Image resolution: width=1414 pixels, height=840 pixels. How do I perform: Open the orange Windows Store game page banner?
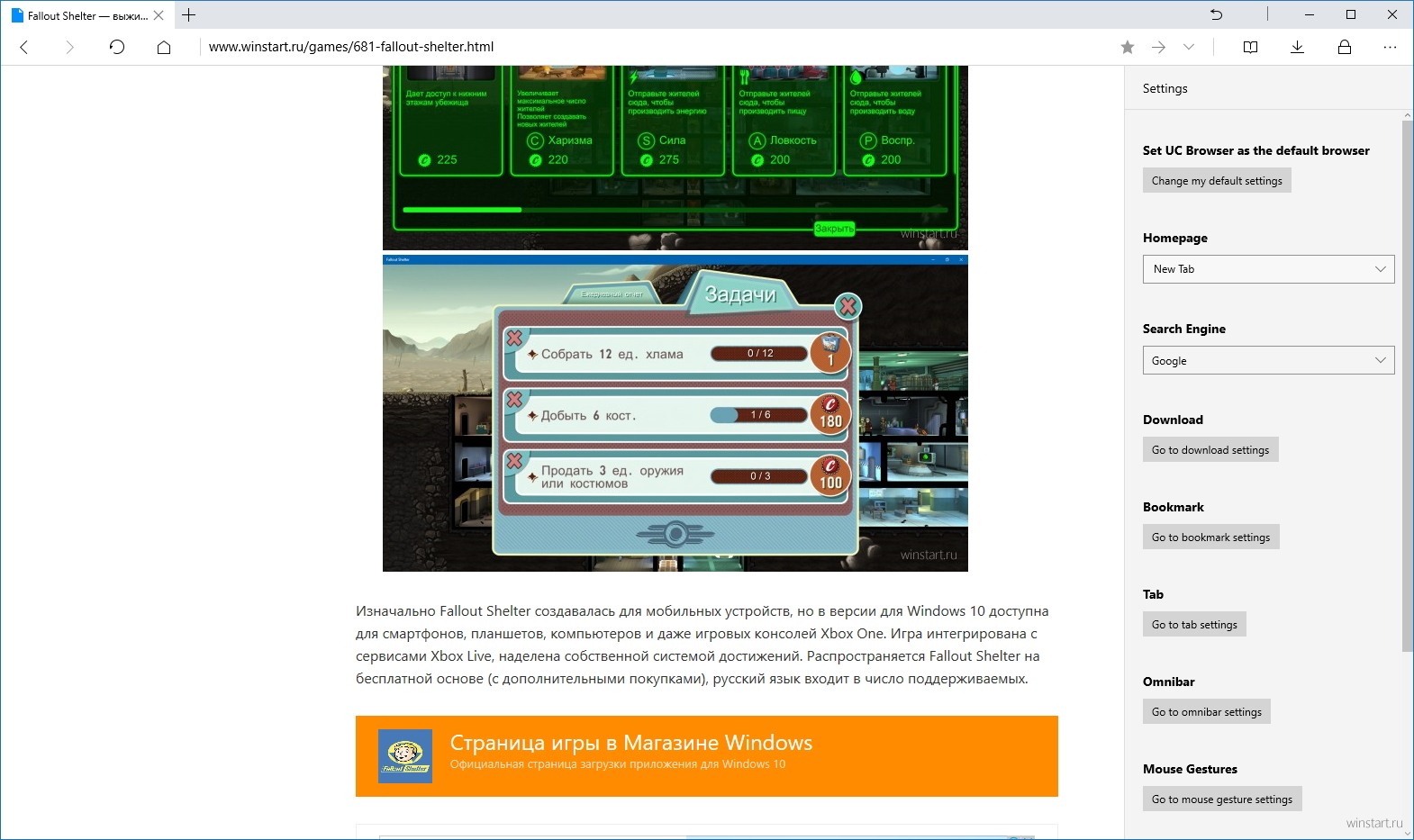click(707, 756)
